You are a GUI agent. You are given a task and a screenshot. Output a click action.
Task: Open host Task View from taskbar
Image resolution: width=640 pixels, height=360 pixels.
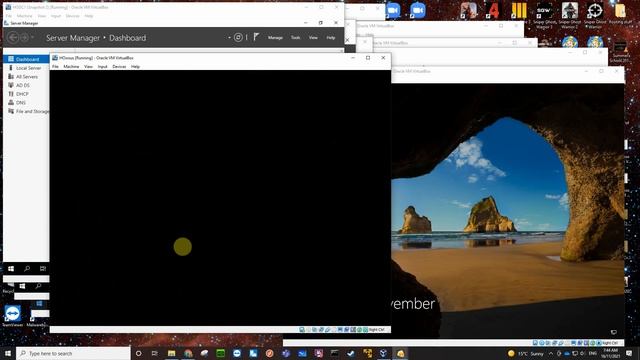(x=155, y=353)
